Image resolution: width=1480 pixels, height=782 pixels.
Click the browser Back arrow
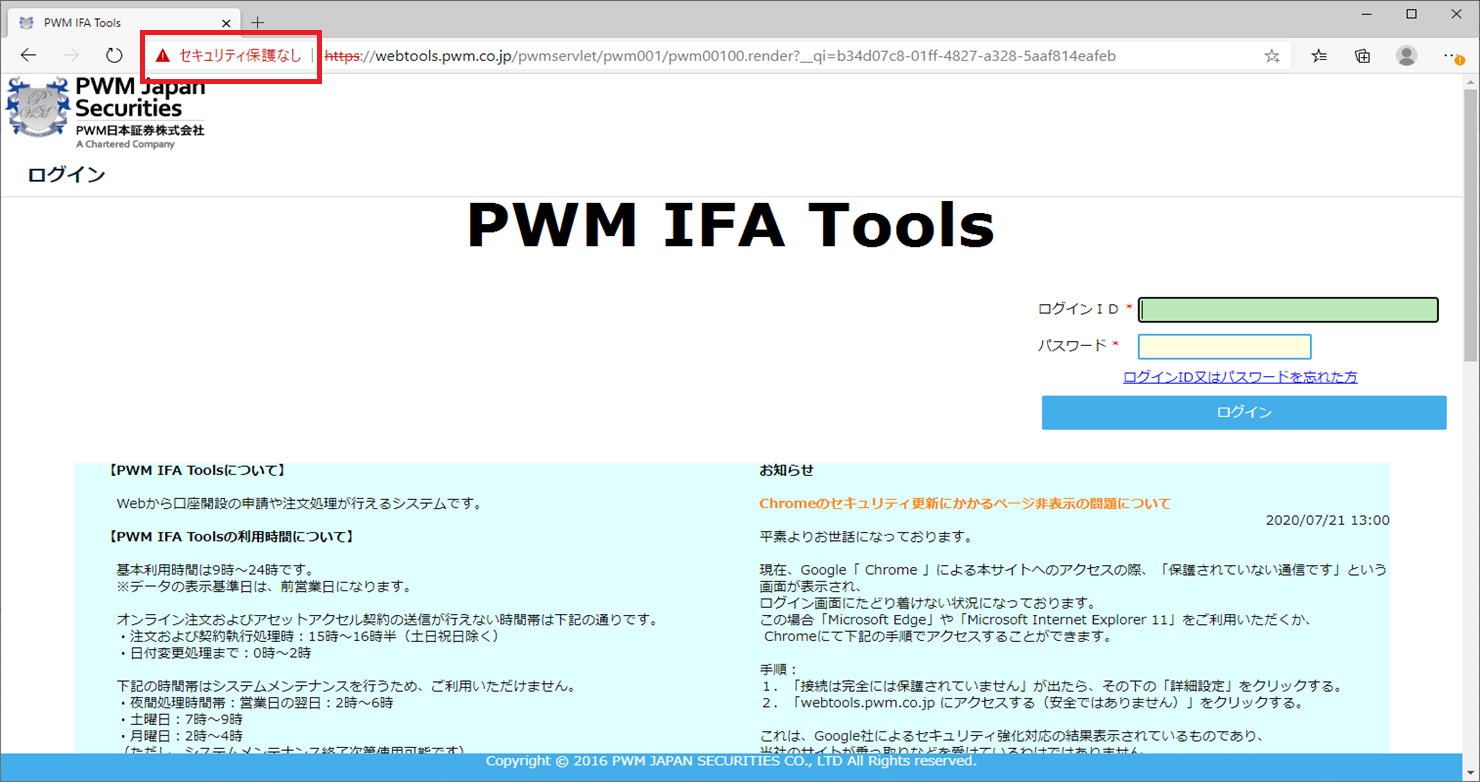coord(28,56)
